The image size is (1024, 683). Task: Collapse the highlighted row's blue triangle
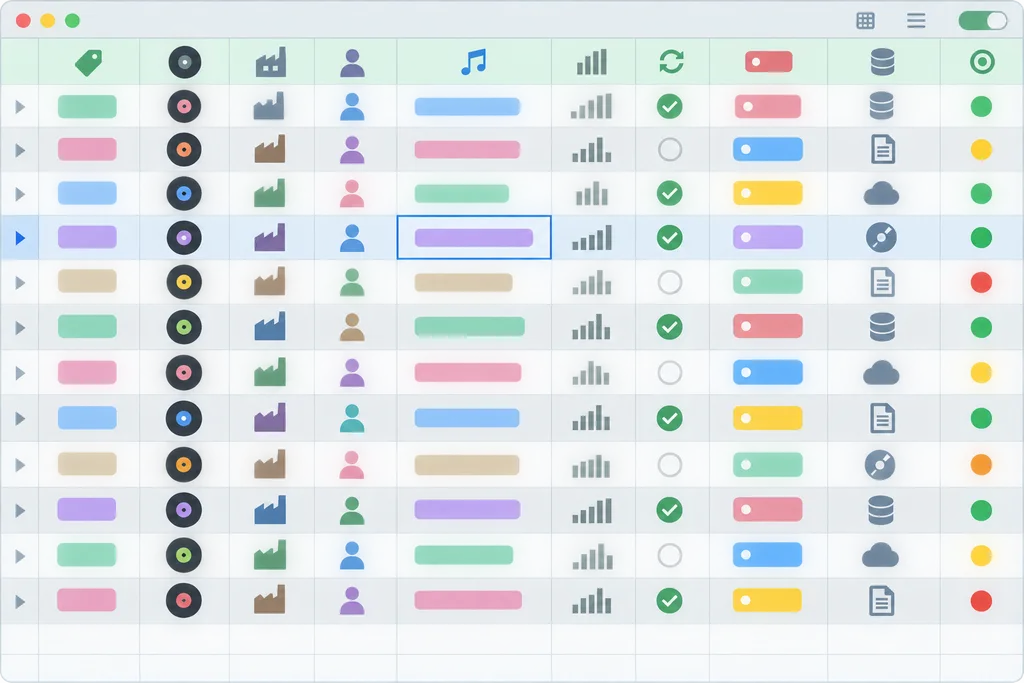(20, 238)
